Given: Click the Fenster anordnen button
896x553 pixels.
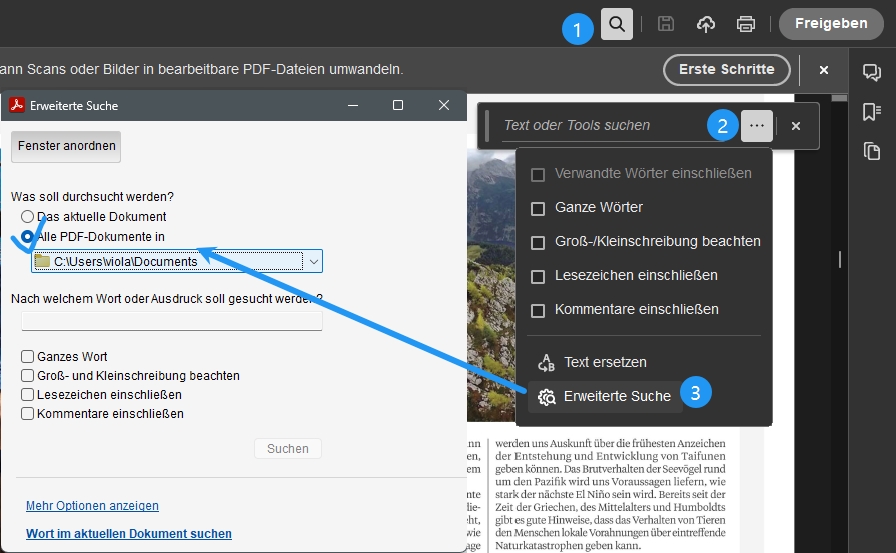Looking at the screenshot, I should coord(66,146).
